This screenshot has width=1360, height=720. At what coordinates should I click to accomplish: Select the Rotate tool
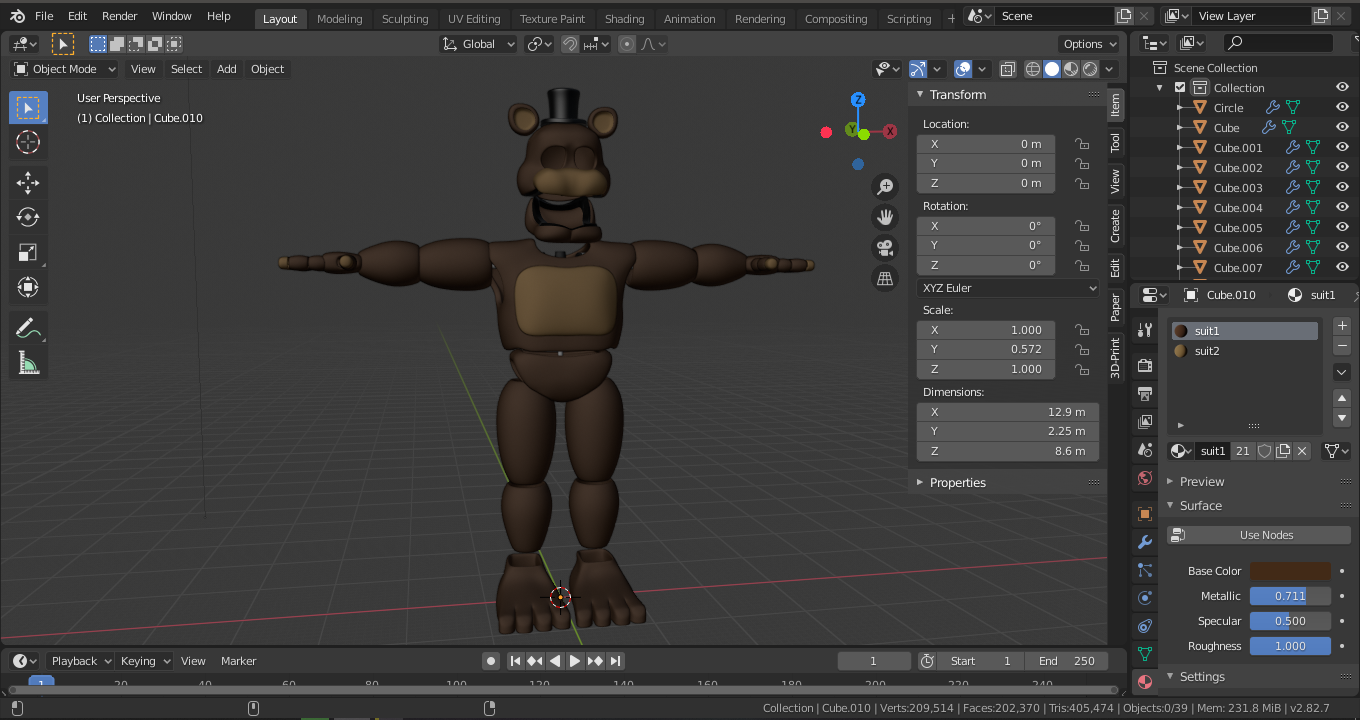[x=28, y=217]
